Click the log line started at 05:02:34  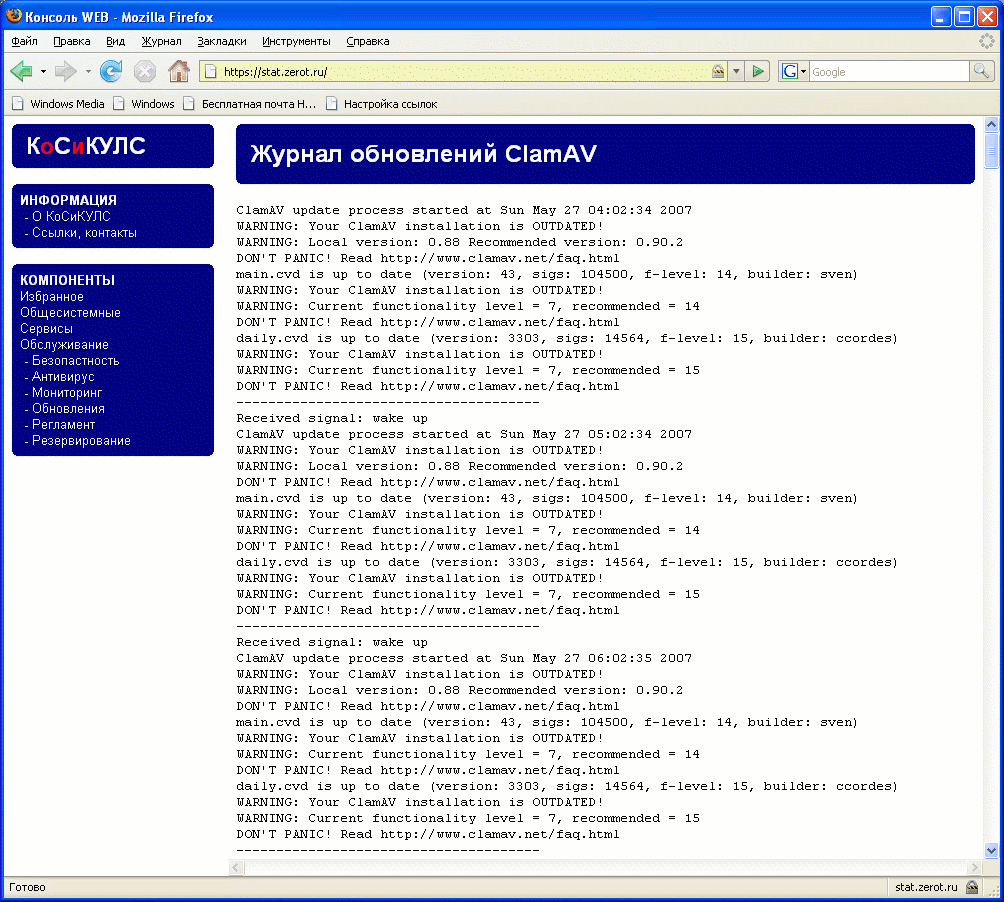[464, 434]
